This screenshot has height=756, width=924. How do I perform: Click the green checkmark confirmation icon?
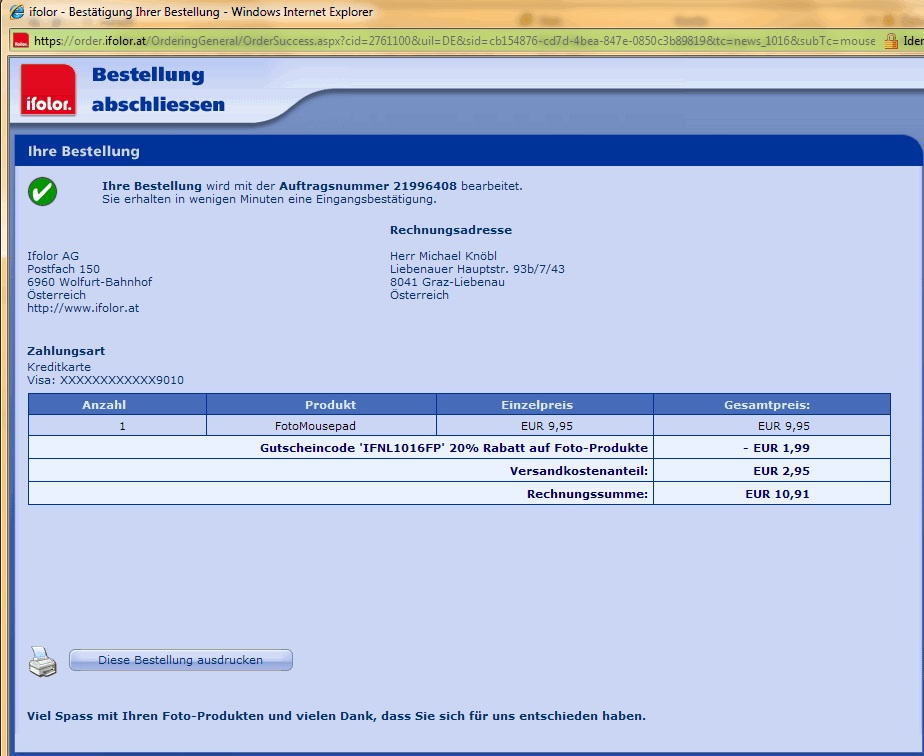42,192
